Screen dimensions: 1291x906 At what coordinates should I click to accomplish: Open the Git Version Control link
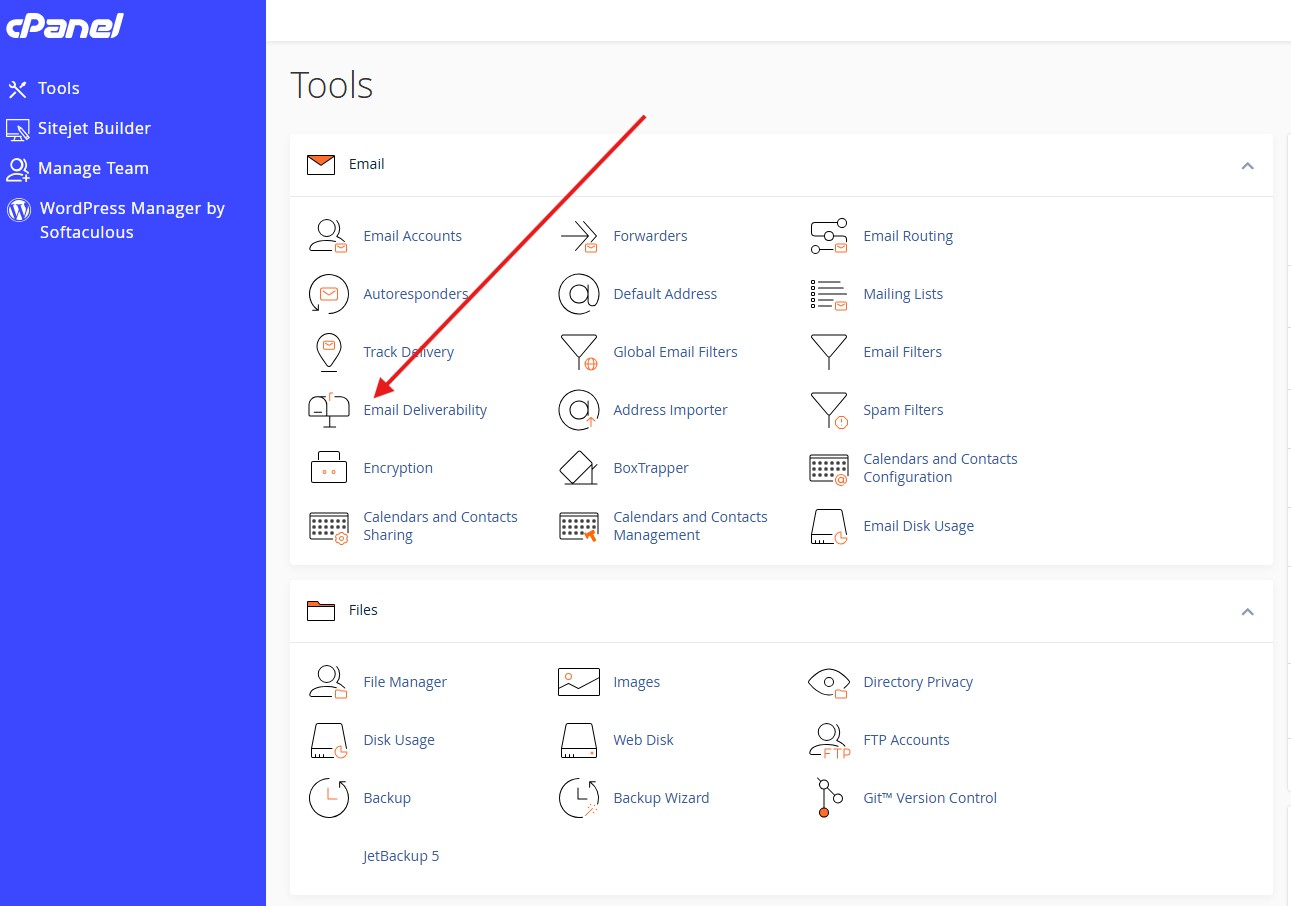930,798
